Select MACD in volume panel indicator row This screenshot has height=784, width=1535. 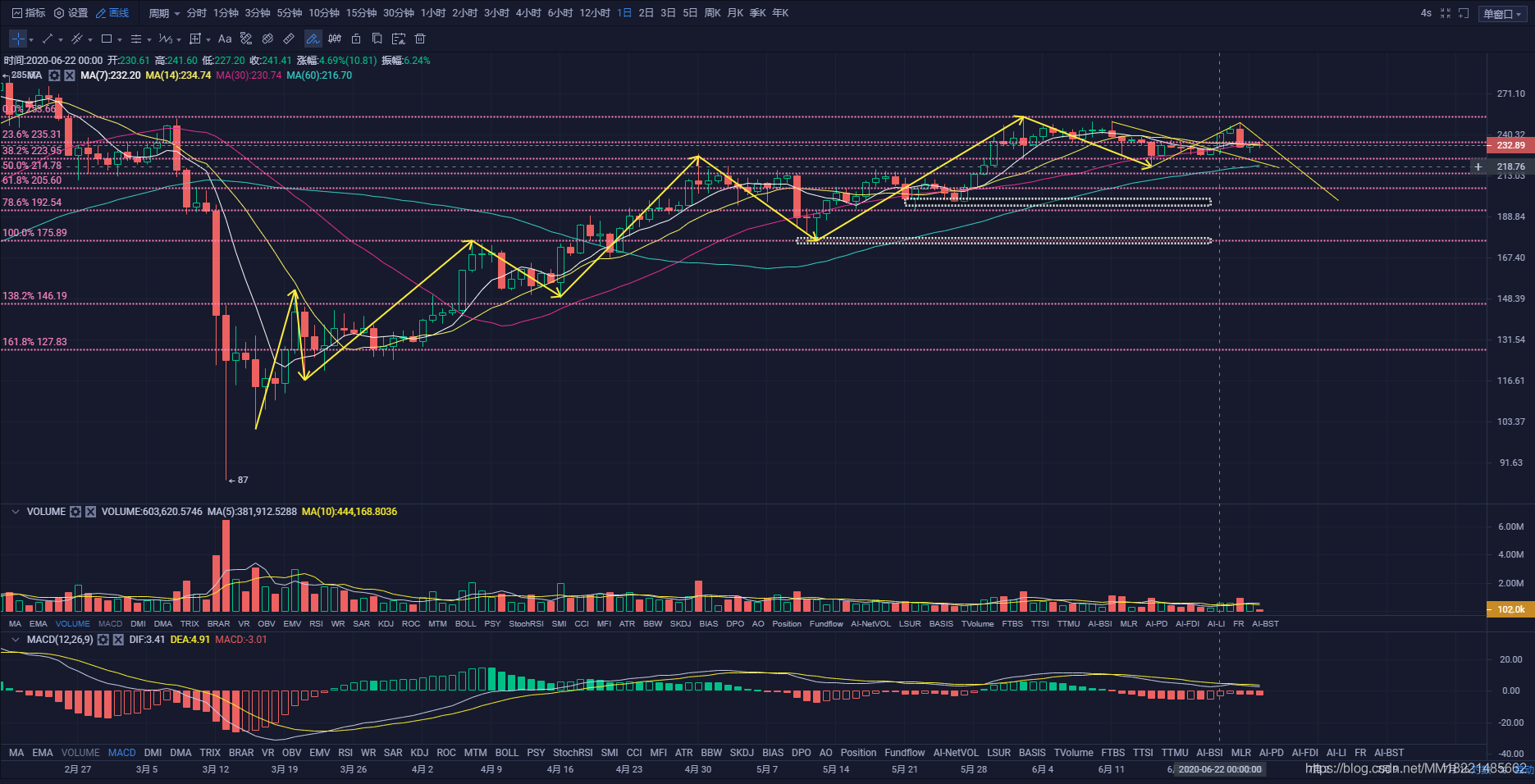(x=110, y=624)
